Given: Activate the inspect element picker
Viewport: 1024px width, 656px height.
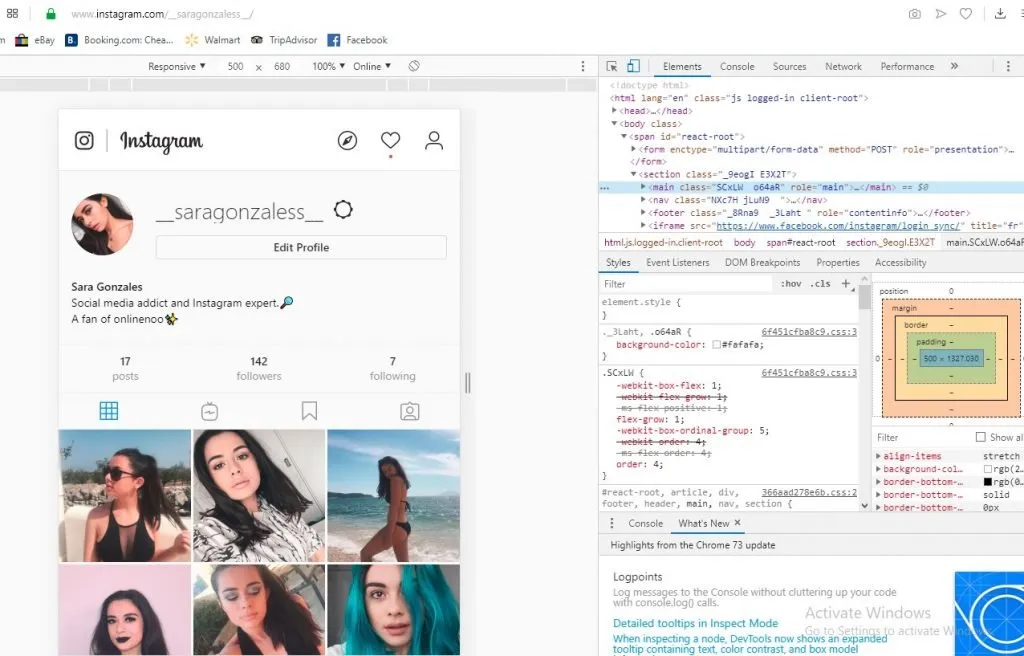Looking at the screenshot, I should pos(612,66).
